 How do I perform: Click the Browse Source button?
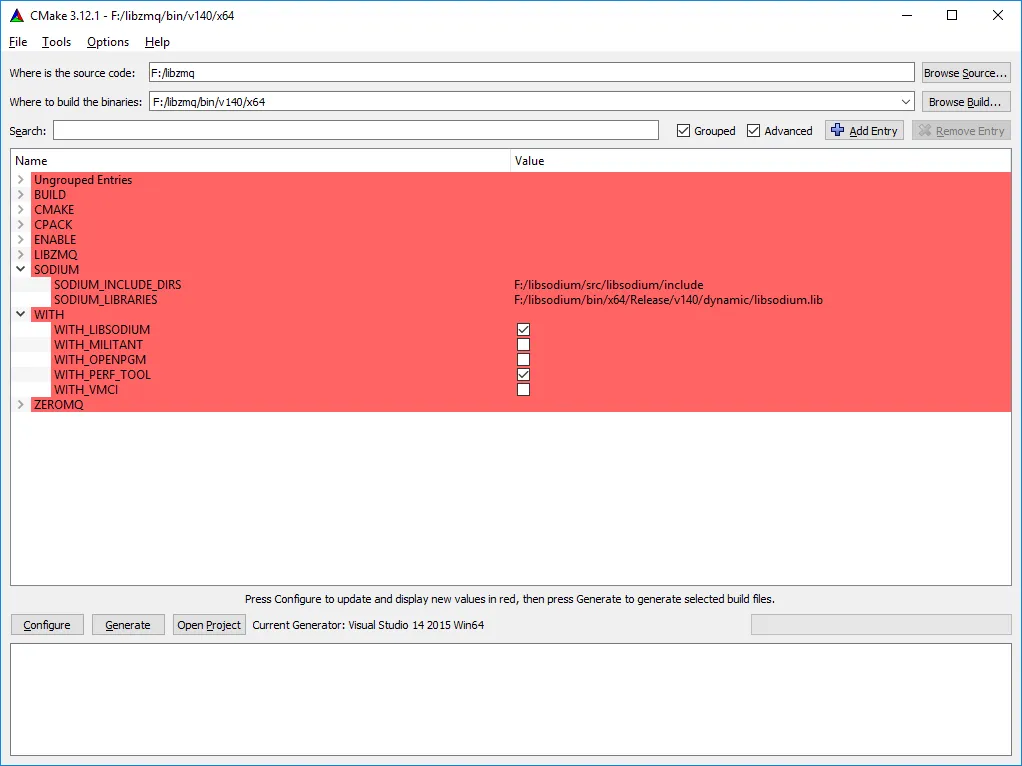point(965,73)
